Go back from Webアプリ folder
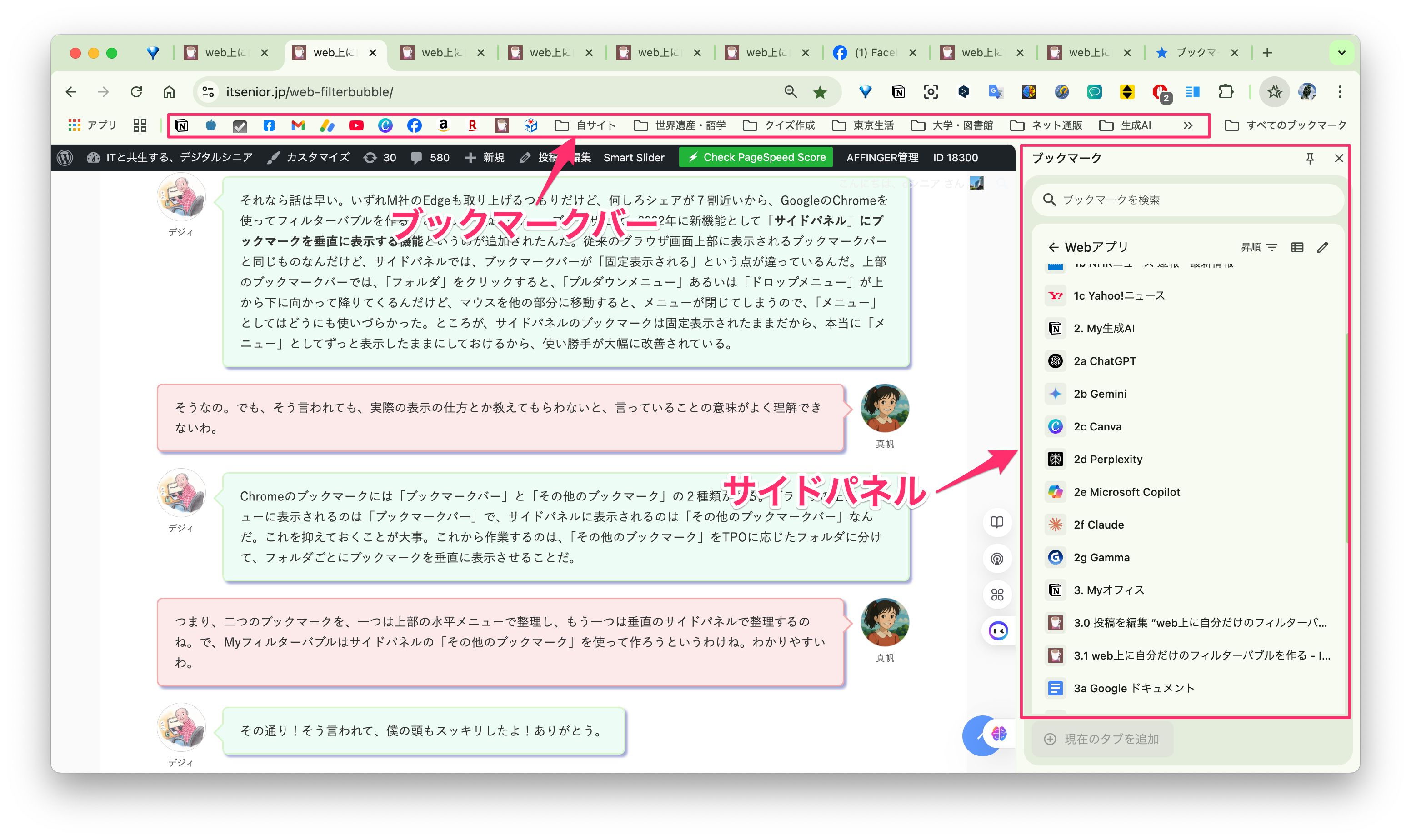The height and width of the screenshot is (840, 1411). pyautogui.click(x=1053, y=247)
